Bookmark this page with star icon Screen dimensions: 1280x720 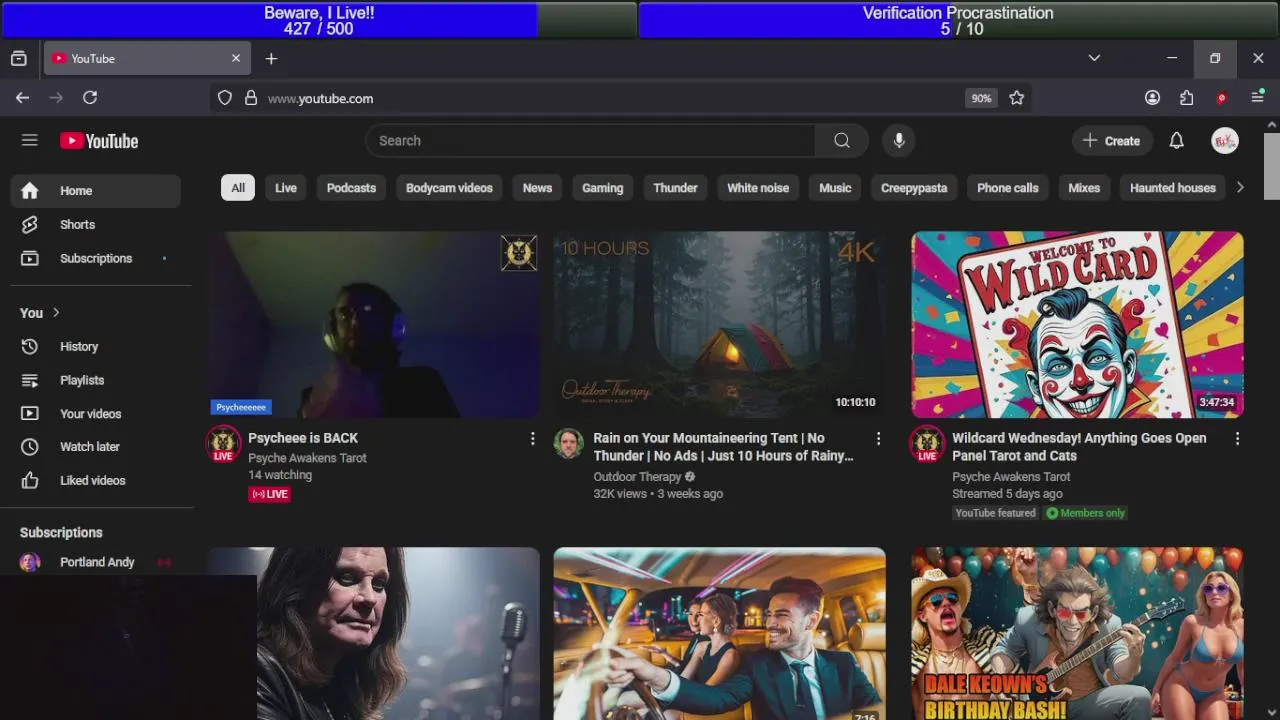[x=1017, y=98]
